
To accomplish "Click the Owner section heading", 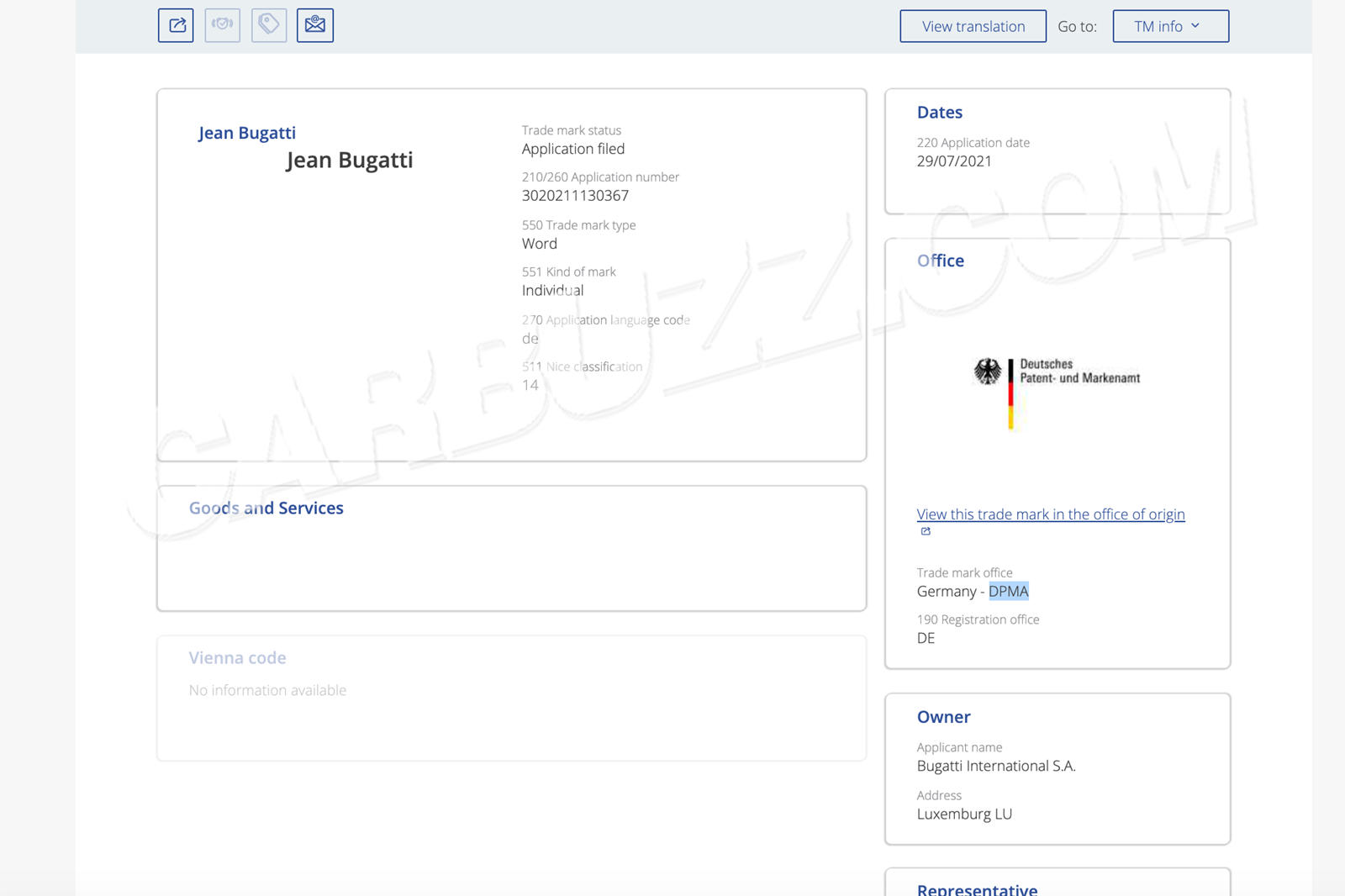I will pos(944,717).
